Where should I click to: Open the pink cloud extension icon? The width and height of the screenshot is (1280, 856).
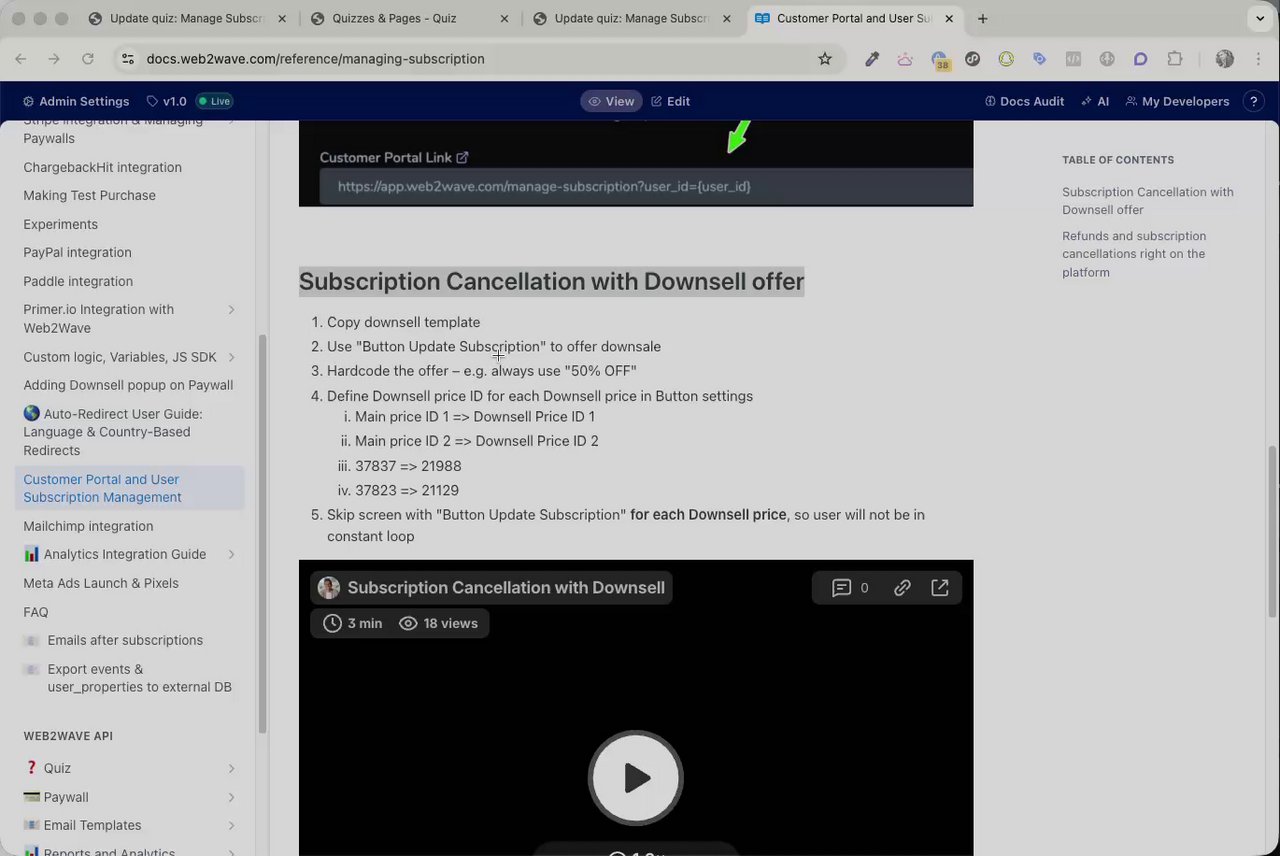pyautogui.click(x=905, y=59)
